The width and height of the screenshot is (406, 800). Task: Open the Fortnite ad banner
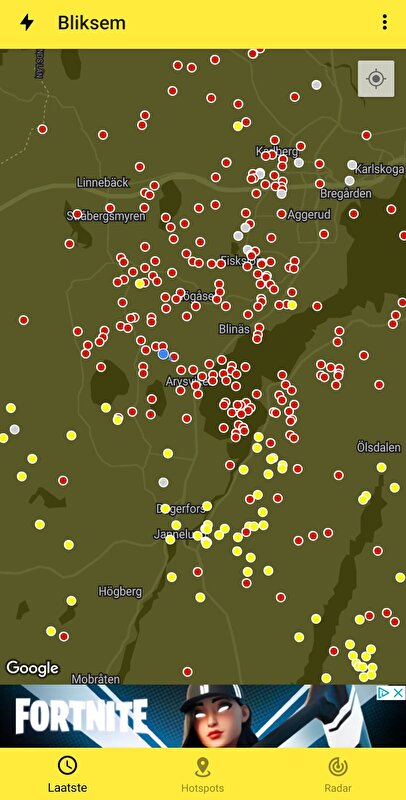[x=203, y=716]
